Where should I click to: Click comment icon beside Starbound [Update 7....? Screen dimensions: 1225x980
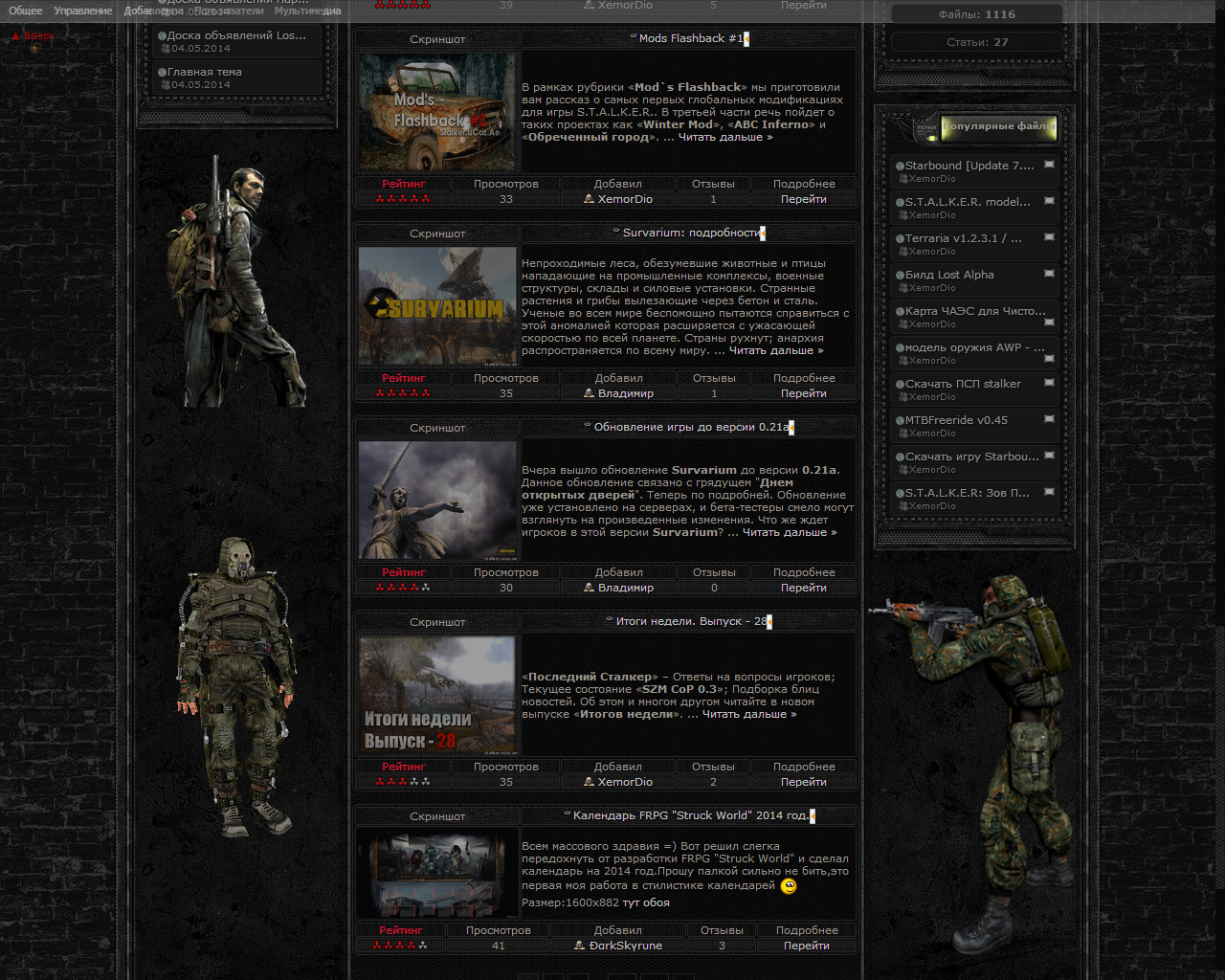coord(1049,165)
